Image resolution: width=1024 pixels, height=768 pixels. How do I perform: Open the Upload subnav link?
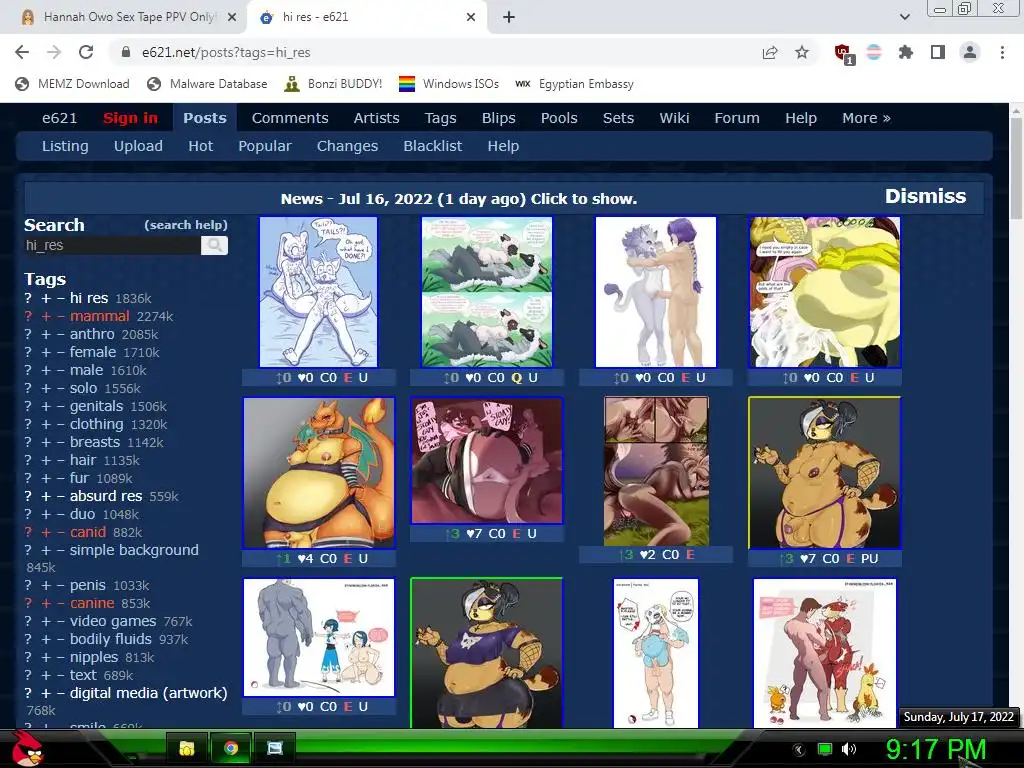(138, 146)
